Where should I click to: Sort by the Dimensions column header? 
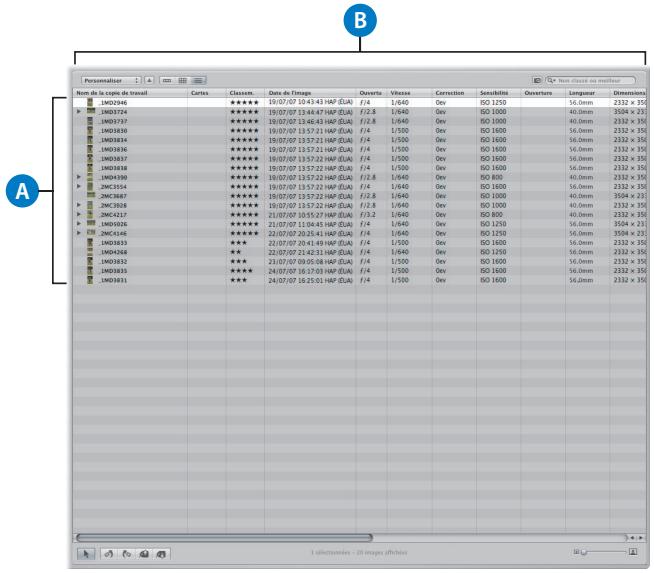click(628, 93)
